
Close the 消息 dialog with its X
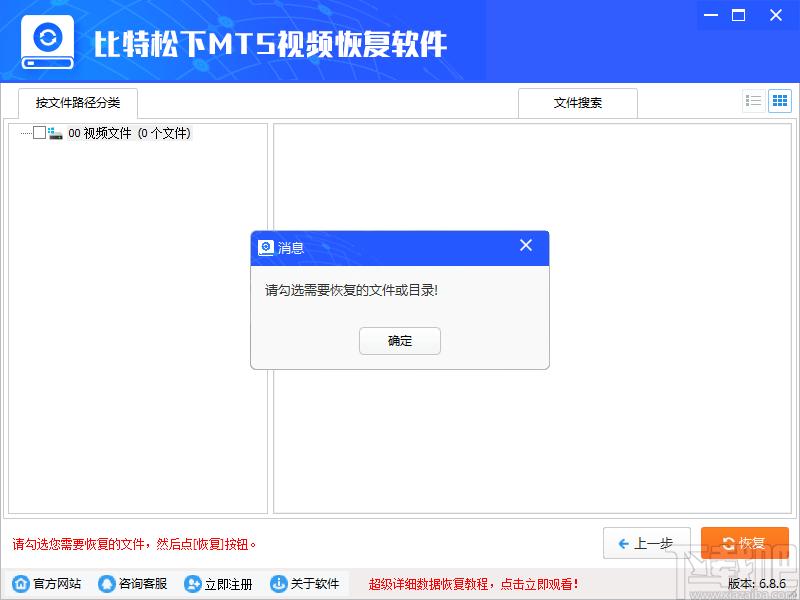click(526, 245)
